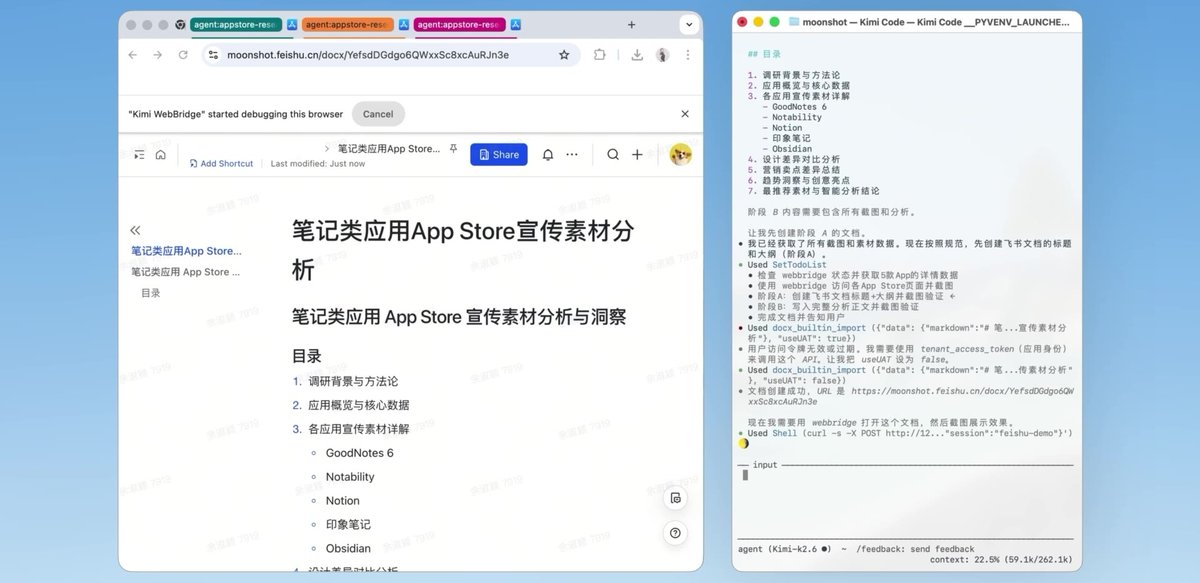Open Chrome three-dot menu
The width and height of the screenshot is (1200, 583).
pos(689,55)
